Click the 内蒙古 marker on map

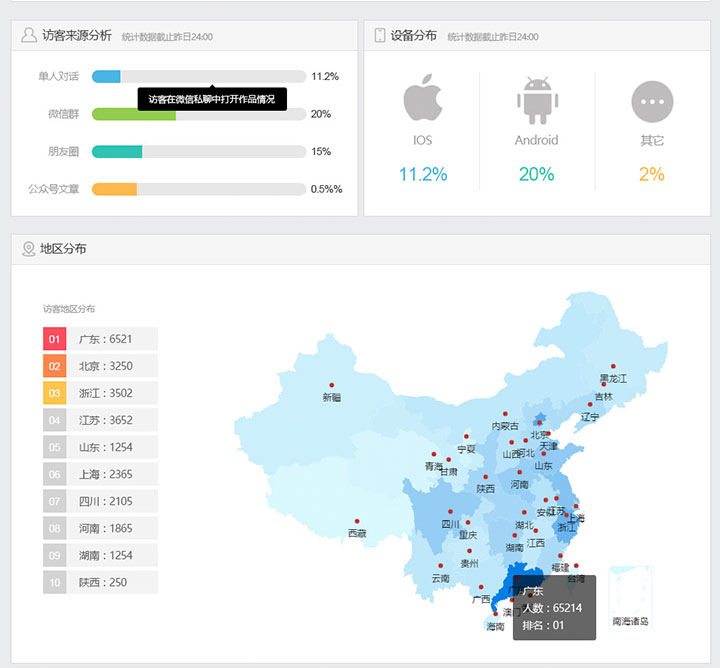[505, 414]
